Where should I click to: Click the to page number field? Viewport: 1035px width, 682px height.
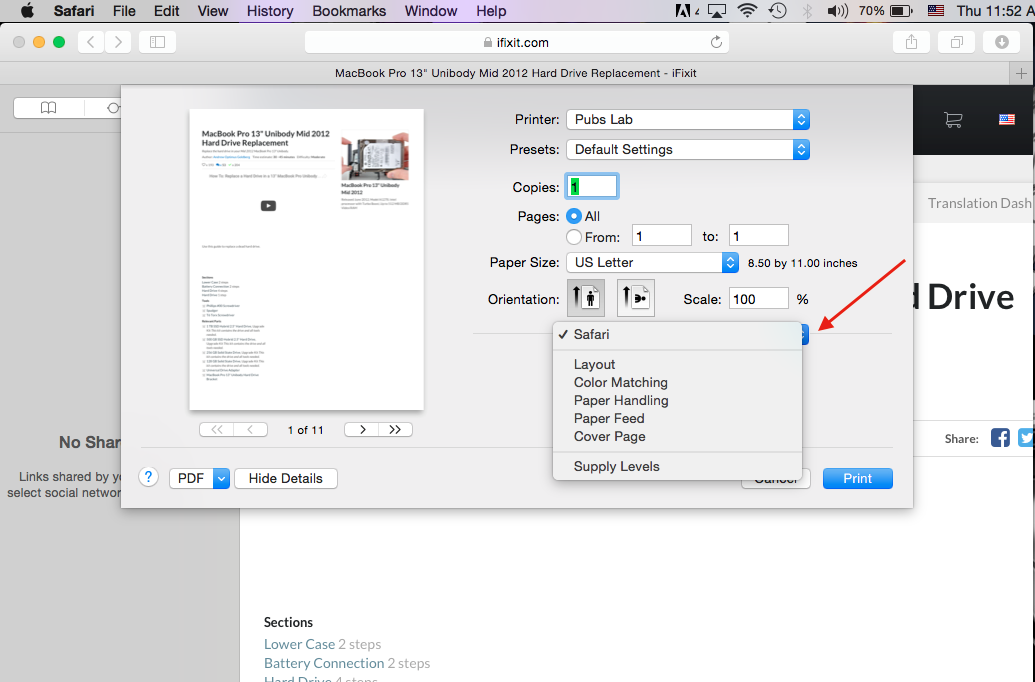pyautogui.click(x=758, y=236)
